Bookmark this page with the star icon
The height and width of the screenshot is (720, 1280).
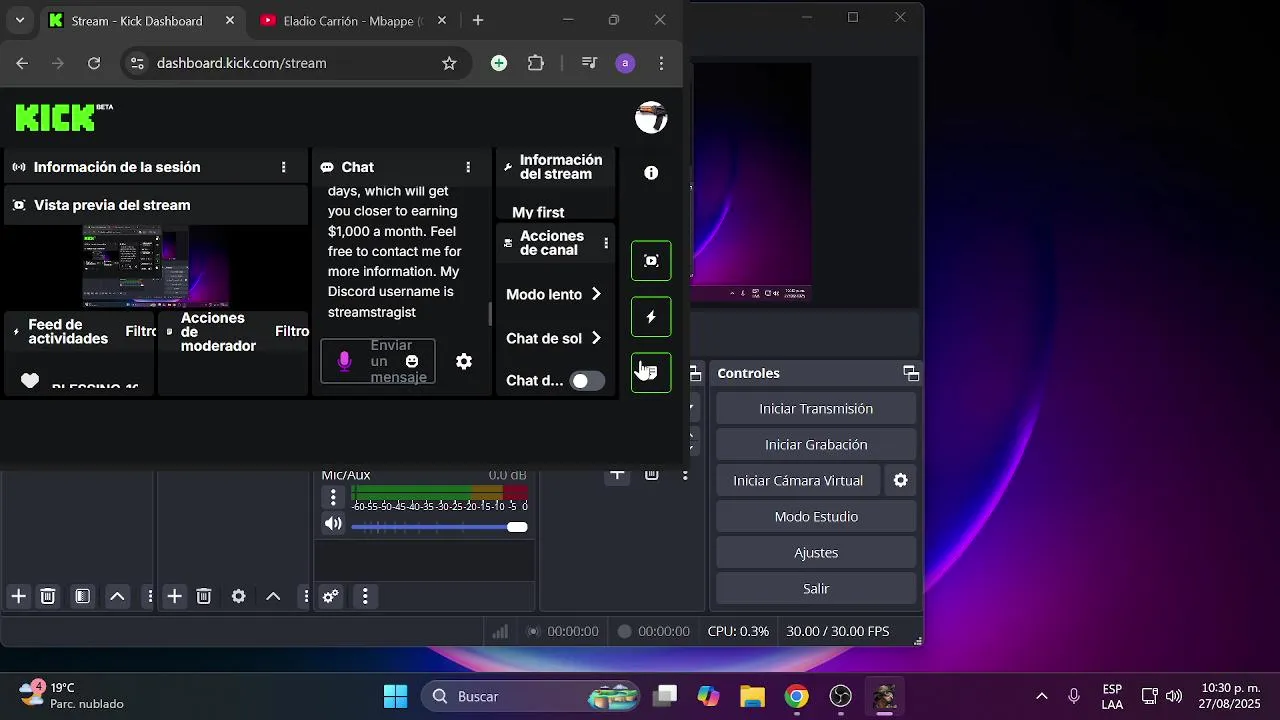click(449, 63)
